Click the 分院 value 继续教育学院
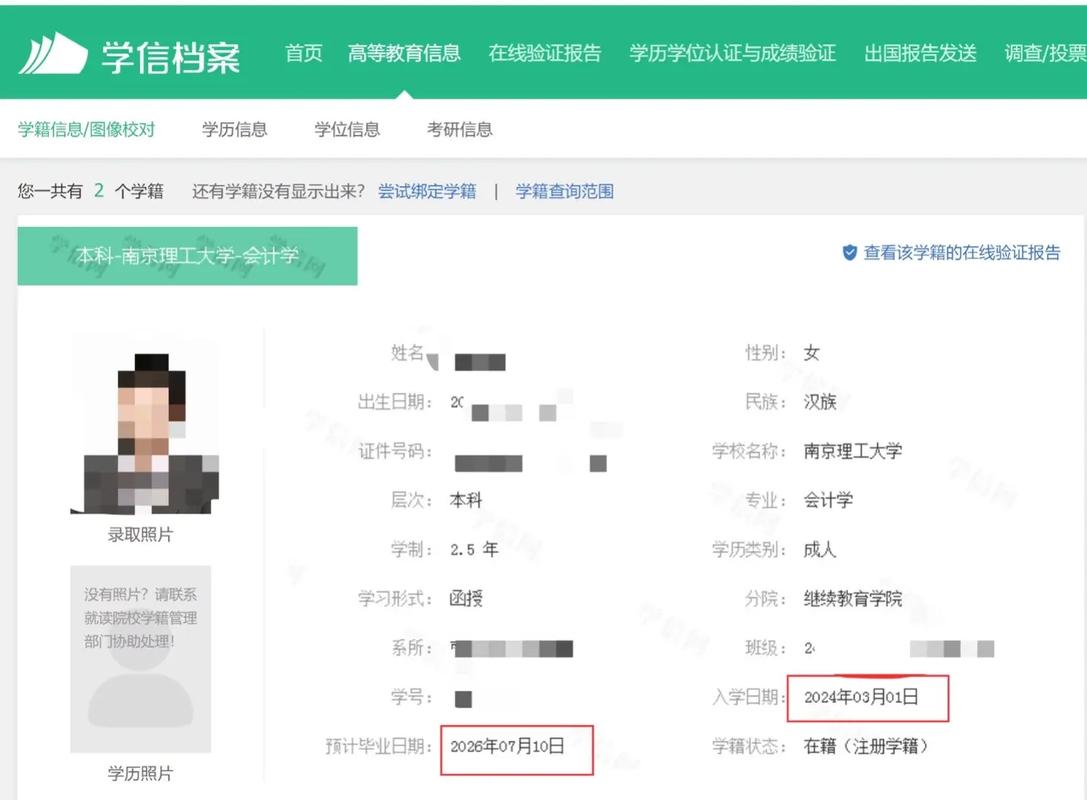This screenshot has width=1087, height=800. point(853,598)
